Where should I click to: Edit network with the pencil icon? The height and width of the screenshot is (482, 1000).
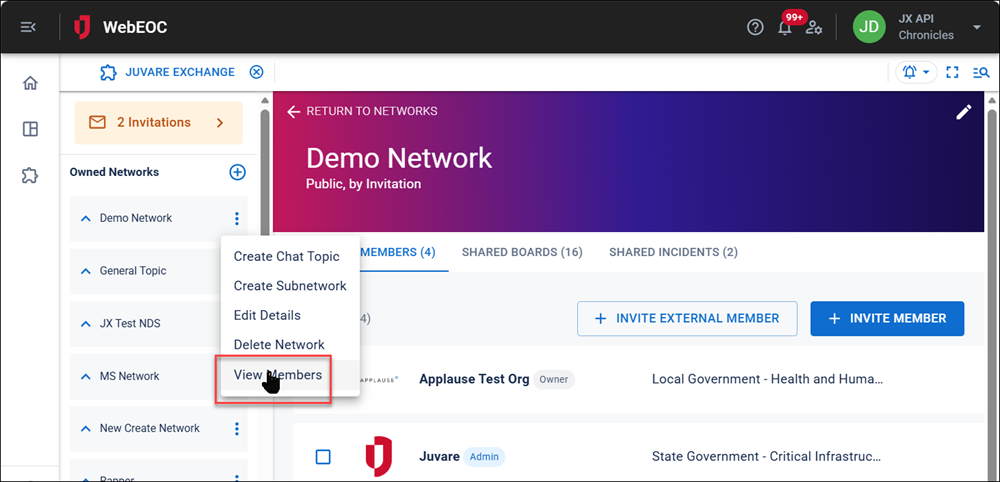pyautogui.click(x=964, y=112)
